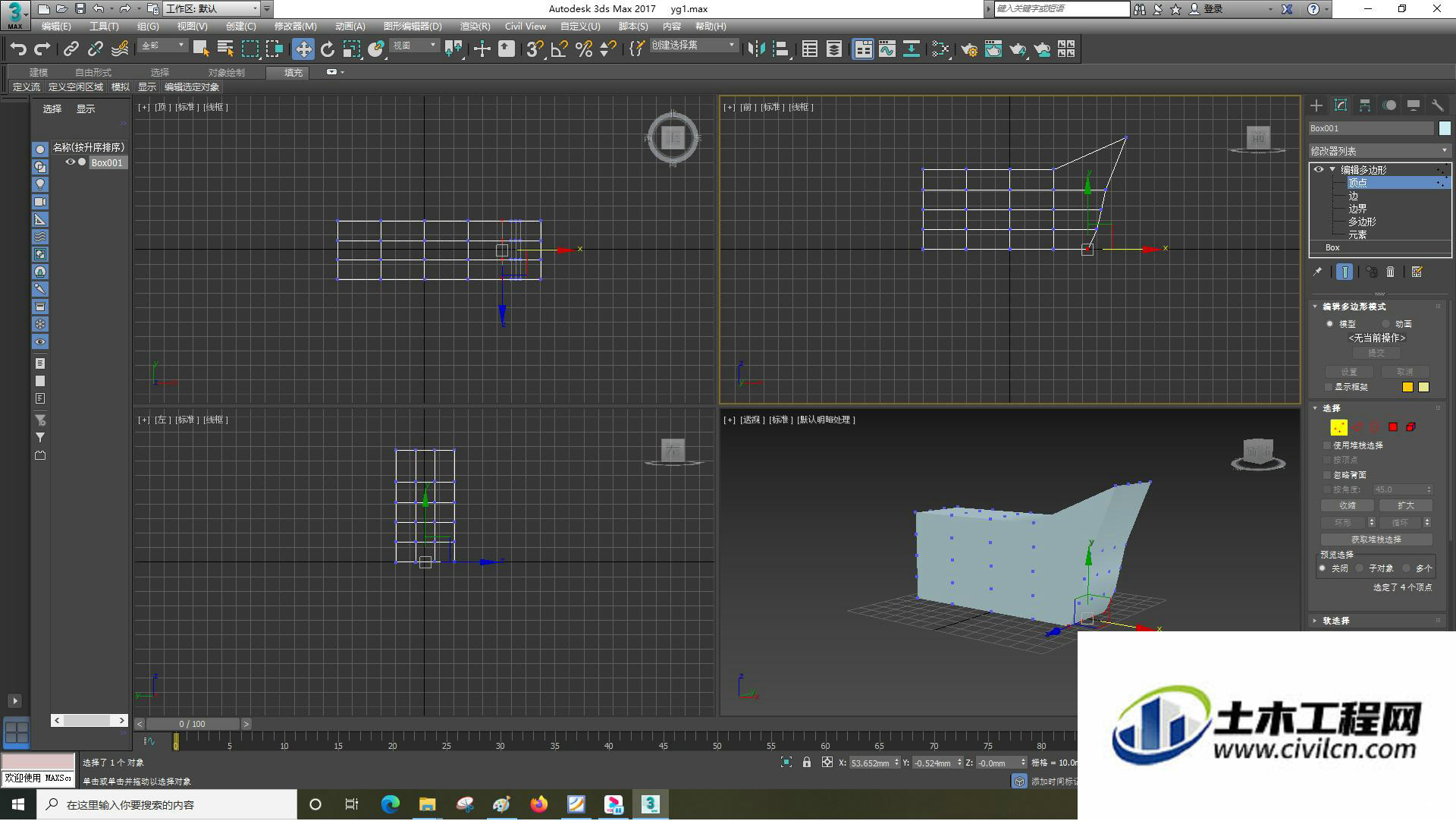Screen dimensions: 1456x821
Task: Open the 创建选择集 dropdown
Action: coord(693,46)
